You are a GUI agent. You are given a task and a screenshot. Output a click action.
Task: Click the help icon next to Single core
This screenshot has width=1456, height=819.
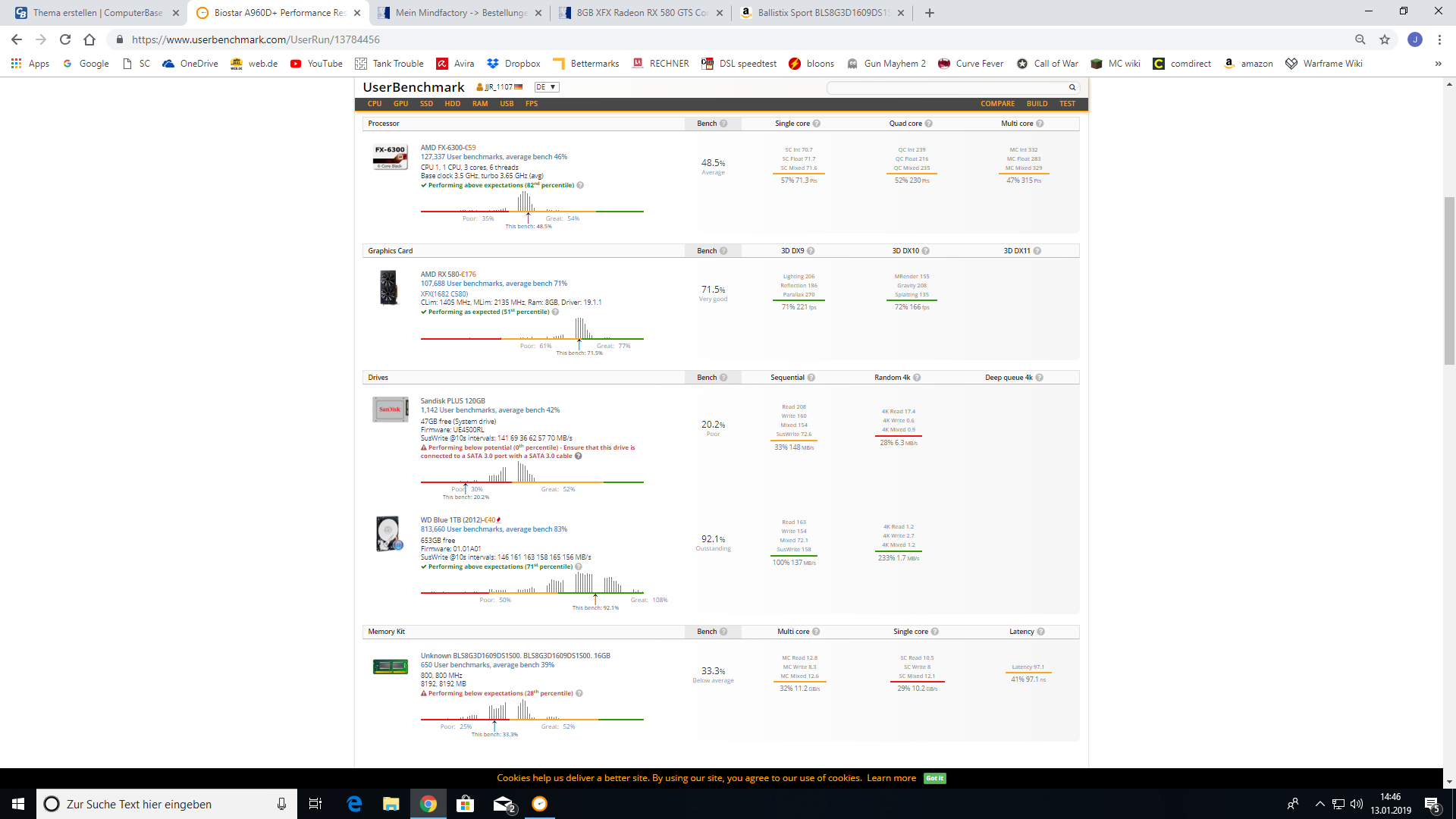point(817,124)
